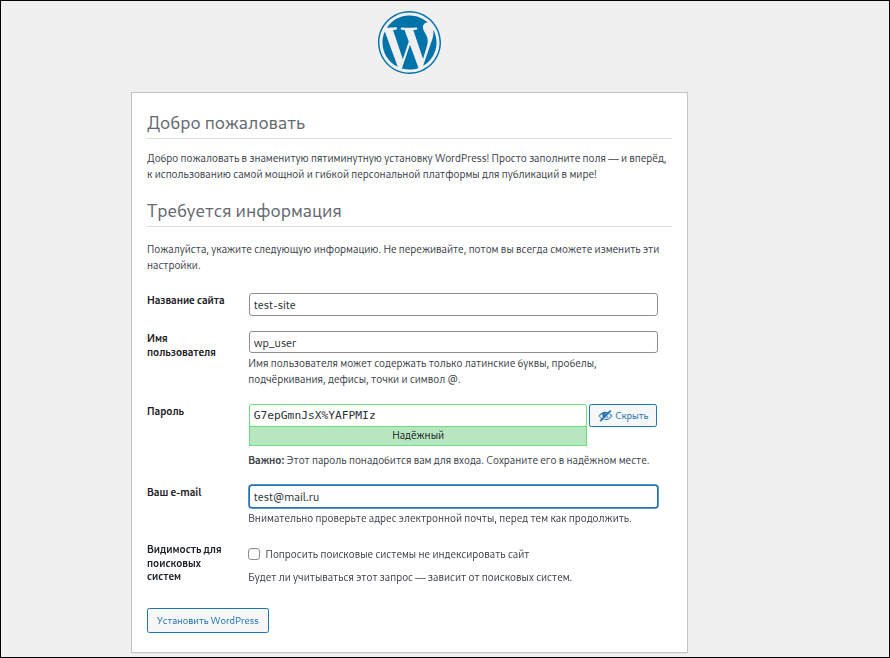Click the green 'Надёжный' password strength bar
The width and height of the screenshot is (890, 658).
(x=417, y=436)
